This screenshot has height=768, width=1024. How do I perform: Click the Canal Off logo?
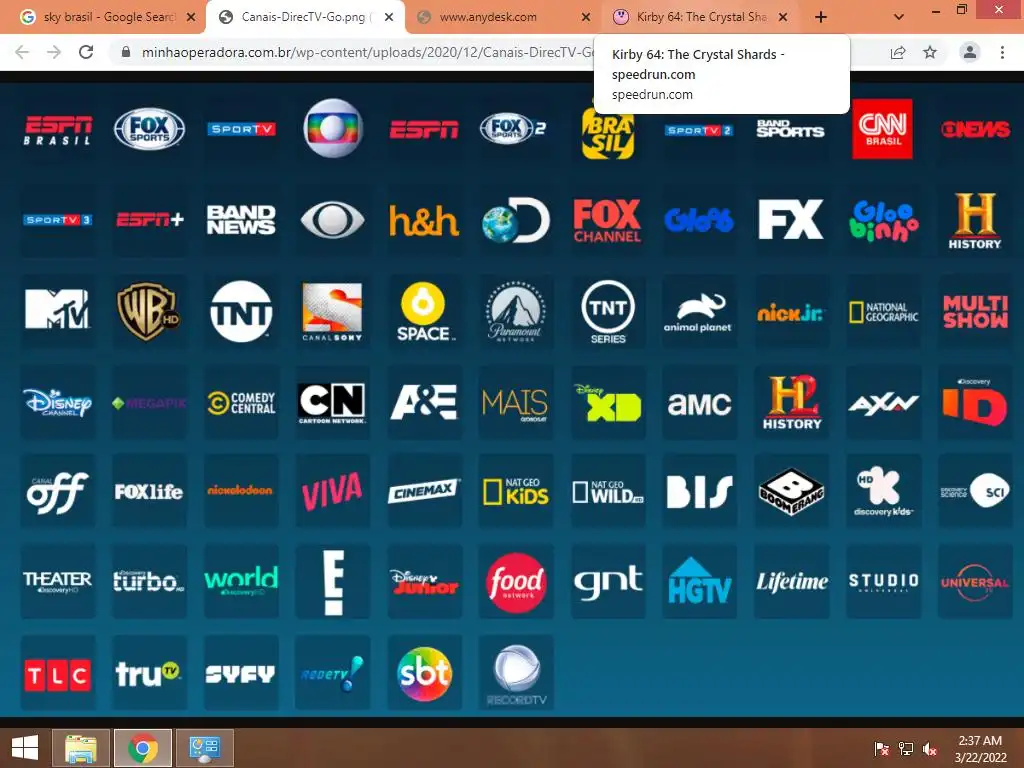click(x=57, y=492)
